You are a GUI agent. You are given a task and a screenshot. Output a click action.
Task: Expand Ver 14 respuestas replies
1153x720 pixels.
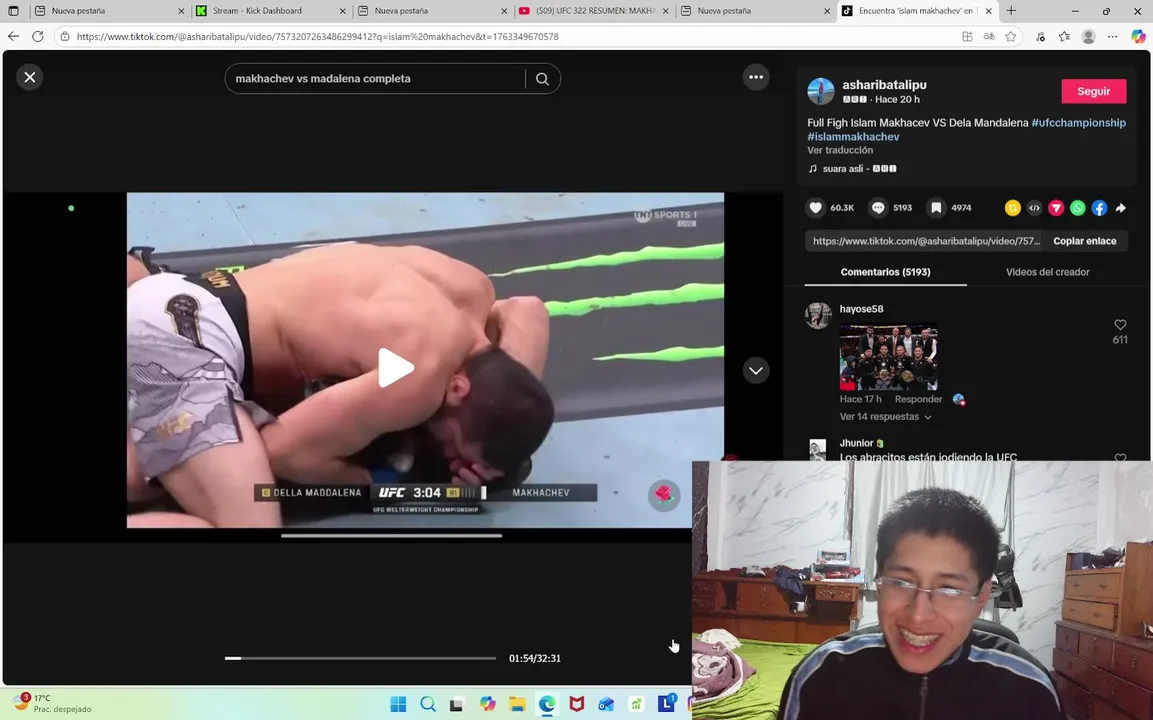[885, 417]
